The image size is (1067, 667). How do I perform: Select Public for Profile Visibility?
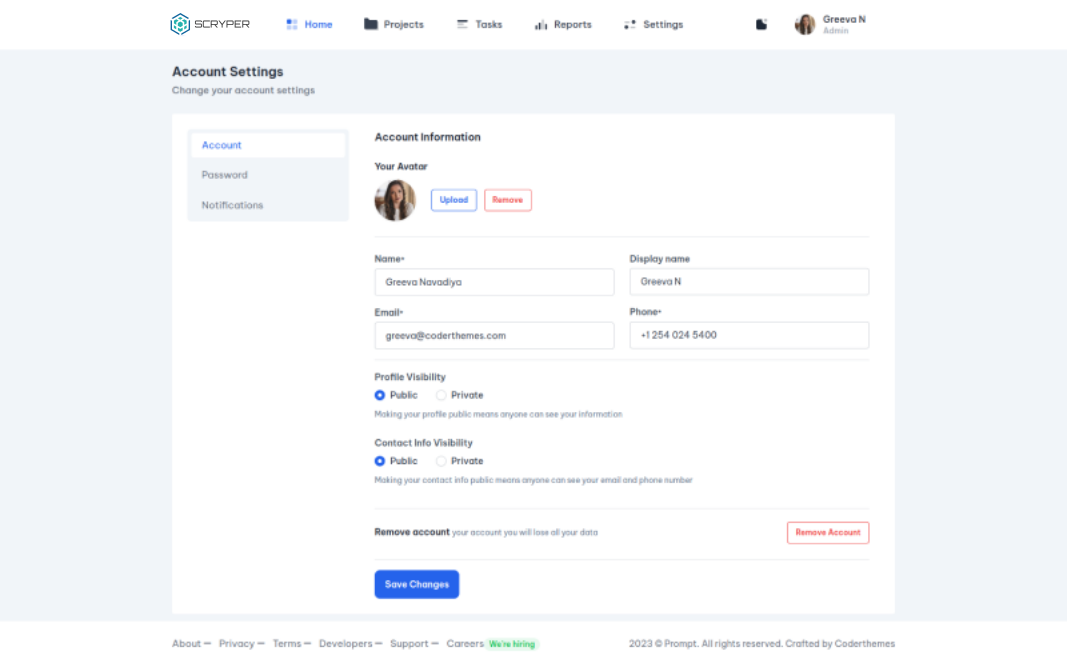380,395
